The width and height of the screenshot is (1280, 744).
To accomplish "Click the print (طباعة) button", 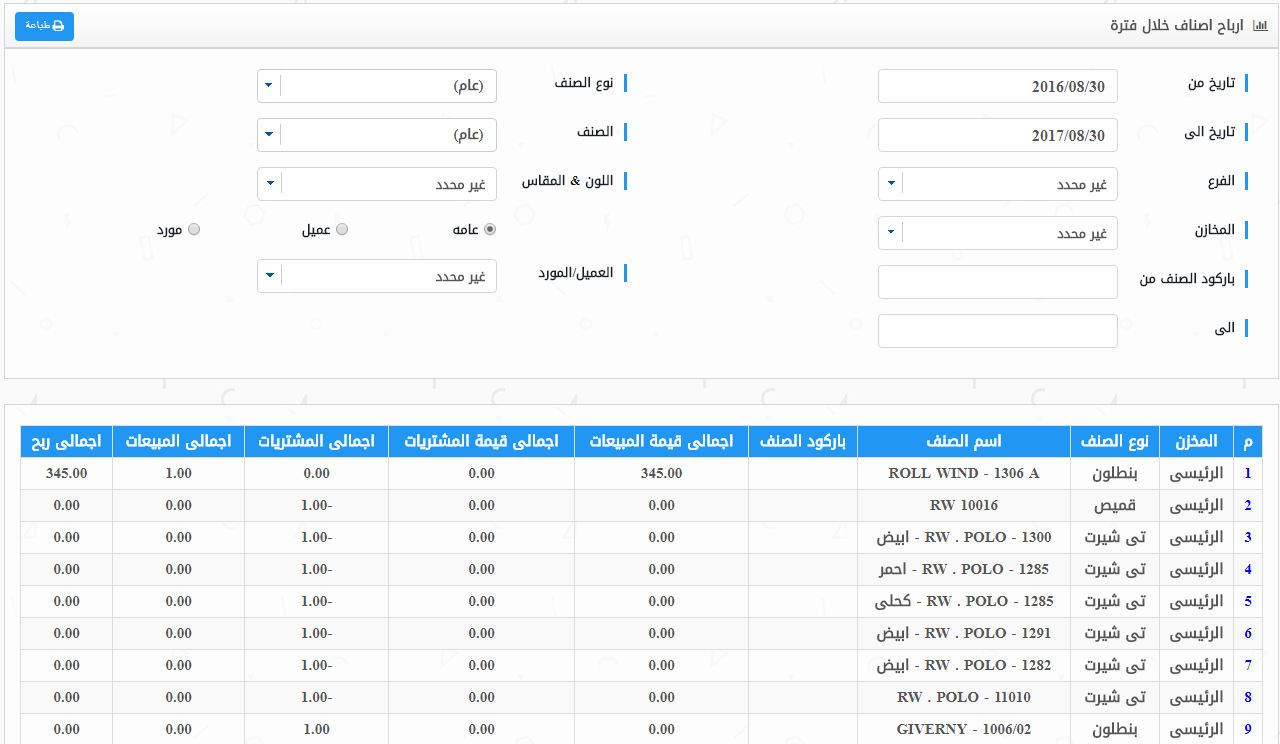I will pos(44,26).
